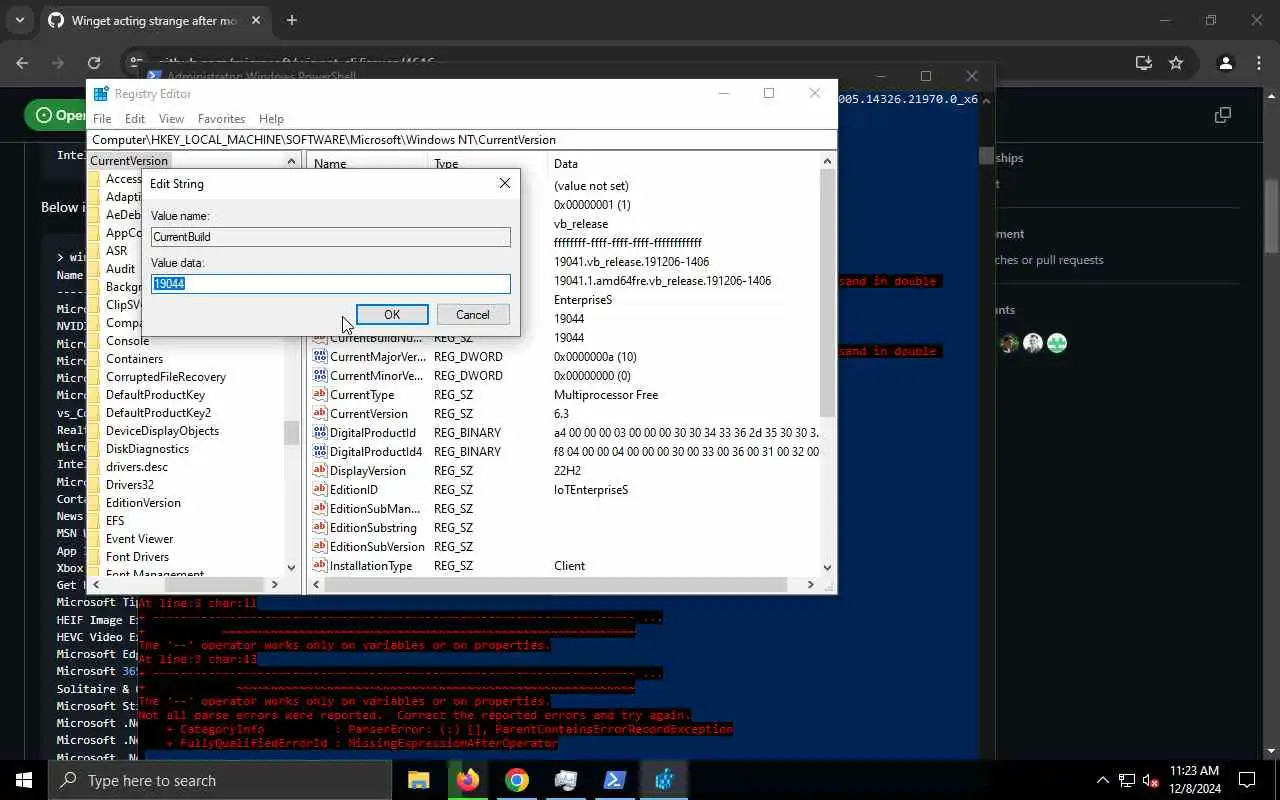Click the tree pane scroll-down arrow
This screenshot has height=800, width=1280.
coord(291,568)
